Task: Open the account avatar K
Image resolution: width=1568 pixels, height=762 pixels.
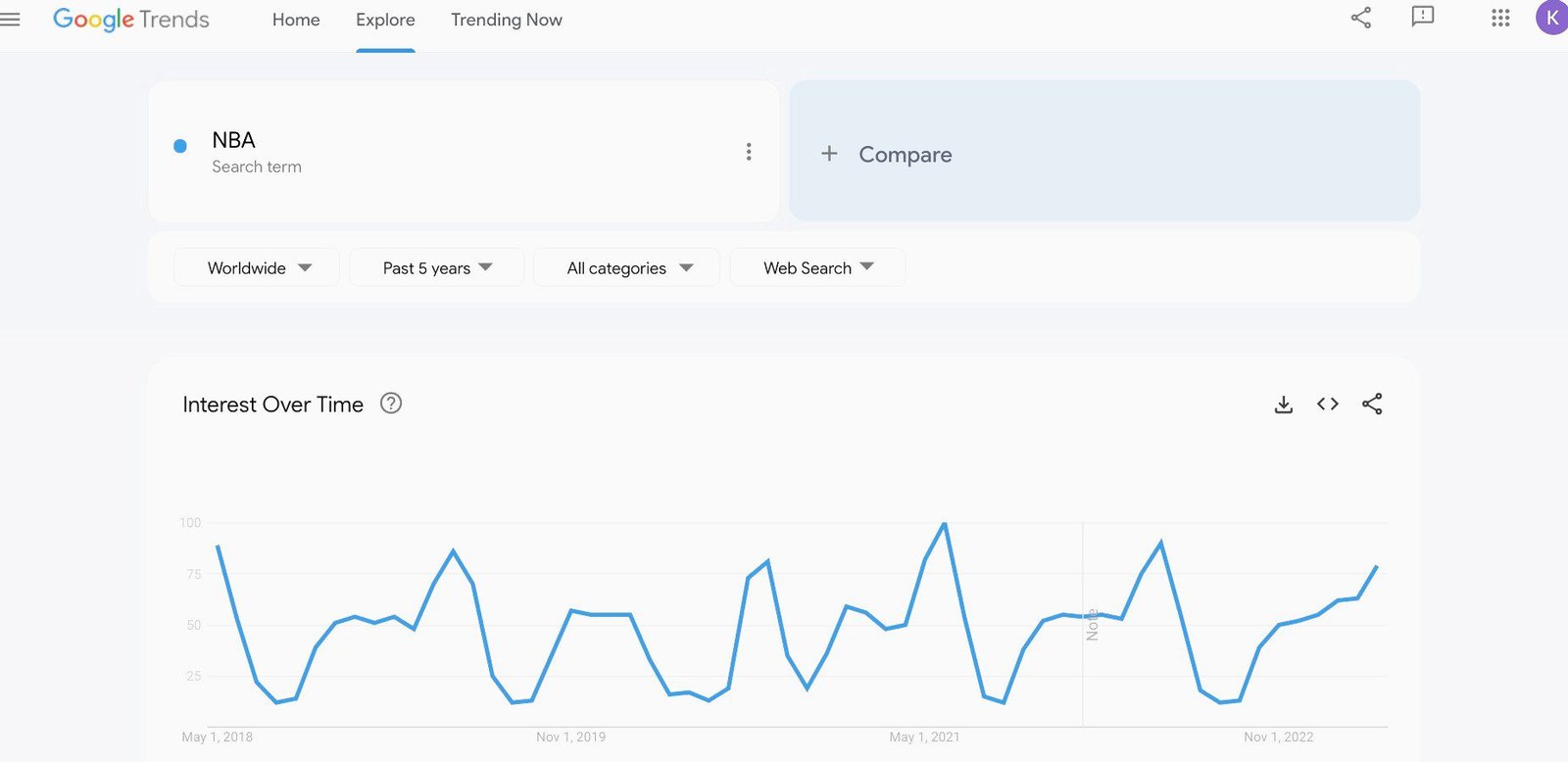Action: [x=1551, y=18]
